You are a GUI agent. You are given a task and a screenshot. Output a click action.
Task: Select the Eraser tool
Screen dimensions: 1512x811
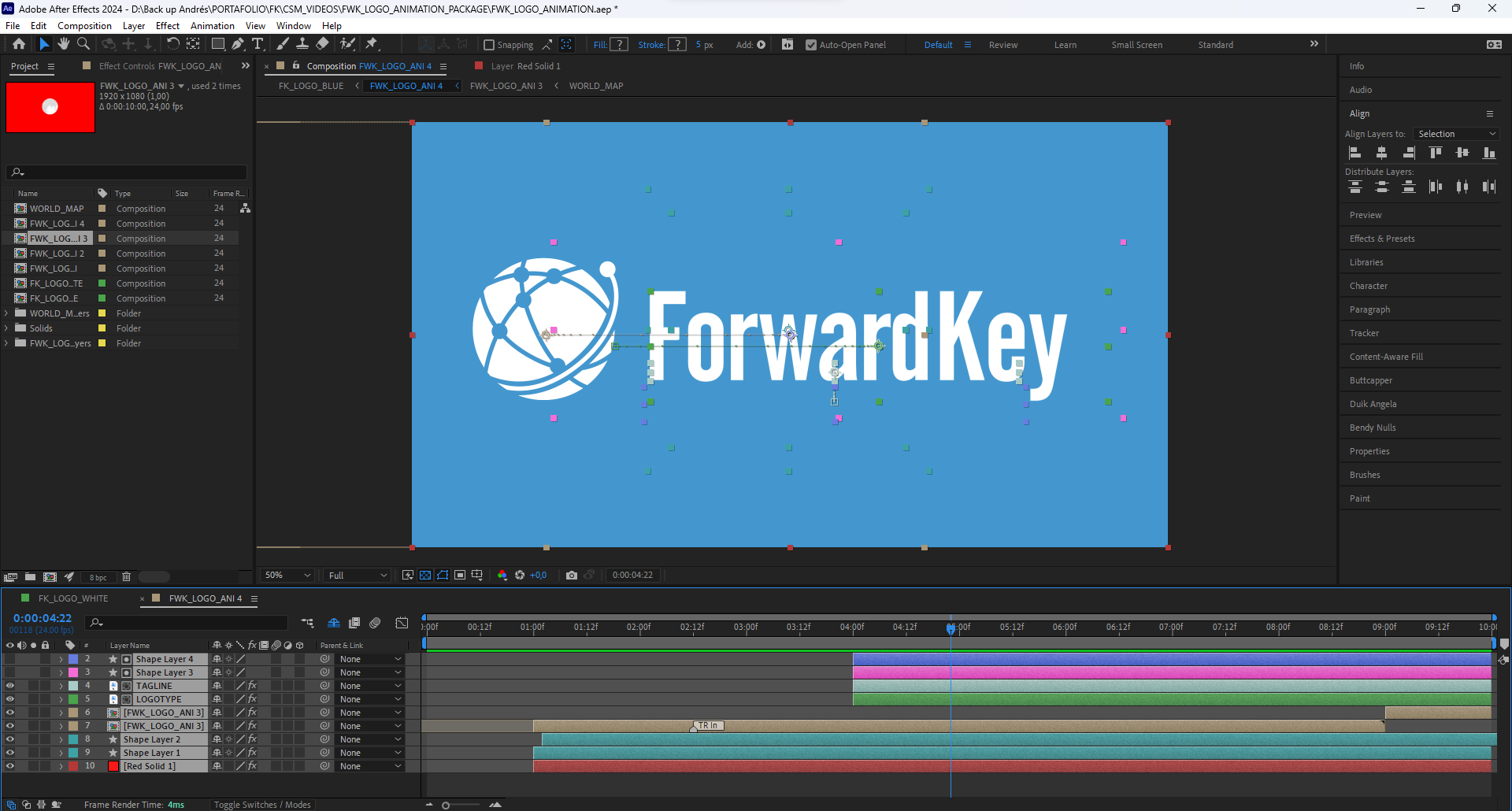[x=323, y=44]
